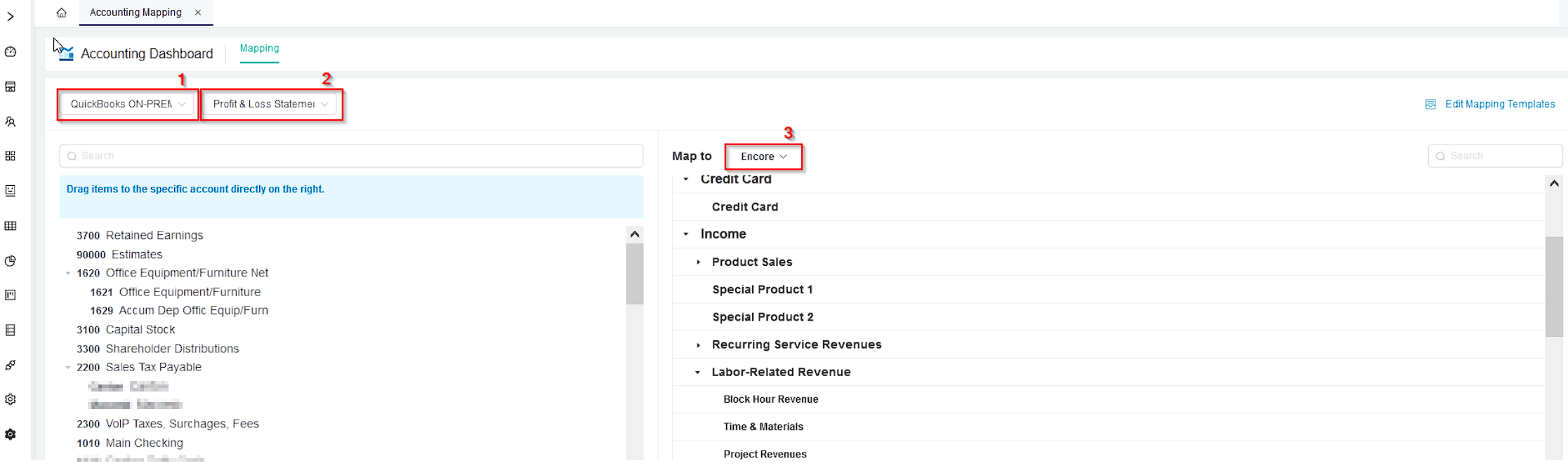Expand the Product Sales group
This screenshot has height=468, width=1568.
click(x=698, y=262)
